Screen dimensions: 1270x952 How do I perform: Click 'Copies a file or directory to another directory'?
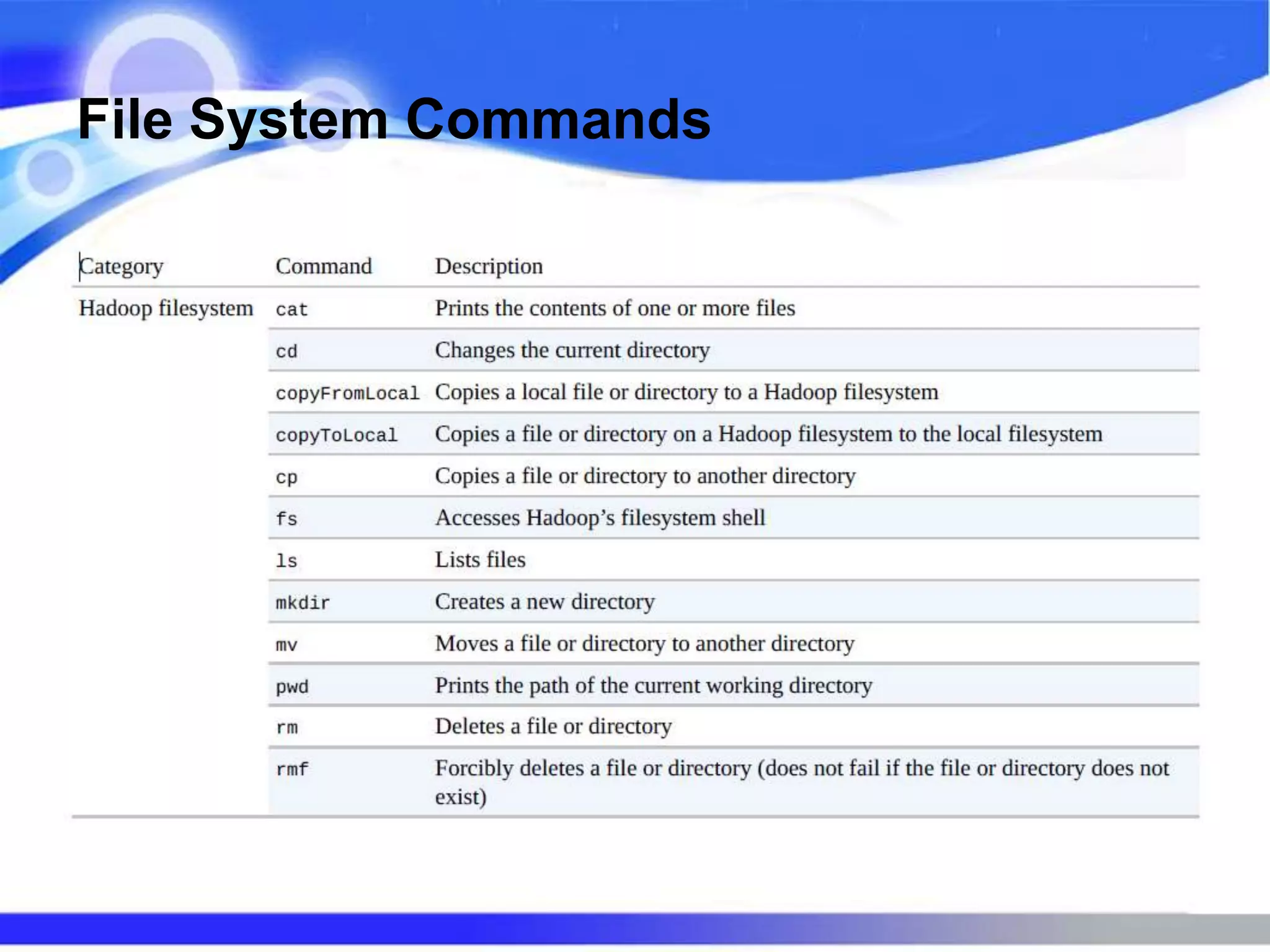(646, 476)
